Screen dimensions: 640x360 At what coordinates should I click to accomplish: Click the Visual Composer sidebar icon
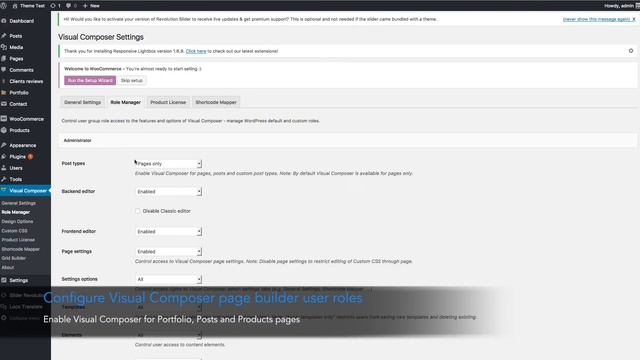coord(4,190)
